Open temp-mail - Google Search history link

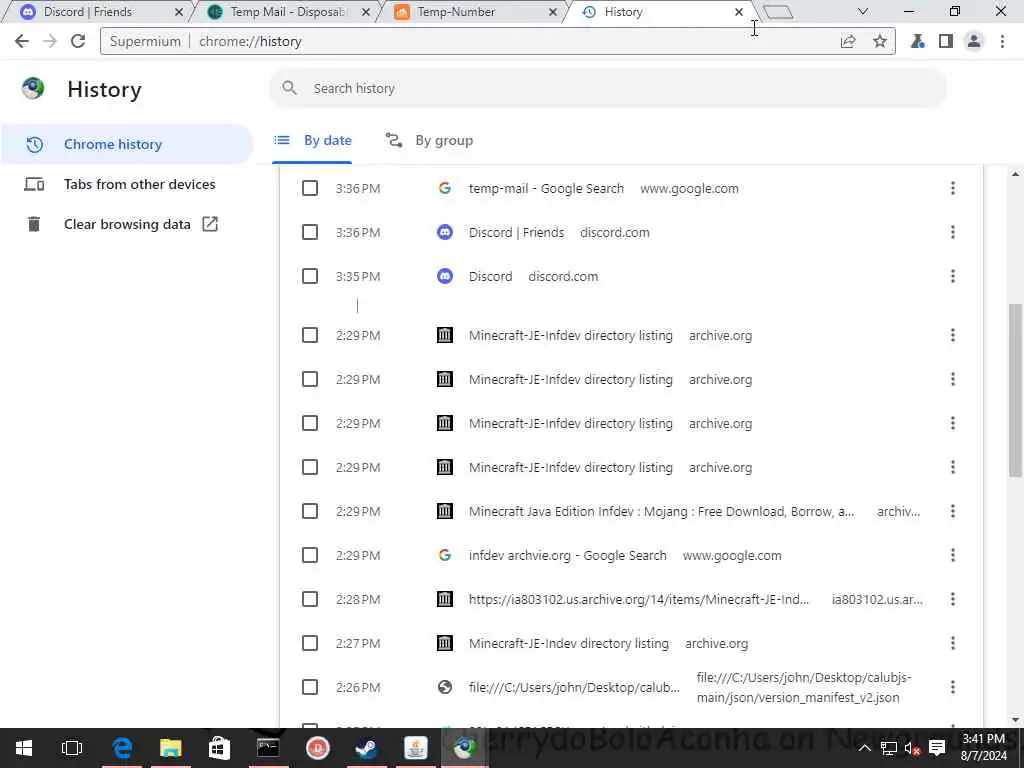tap(546, 188)
